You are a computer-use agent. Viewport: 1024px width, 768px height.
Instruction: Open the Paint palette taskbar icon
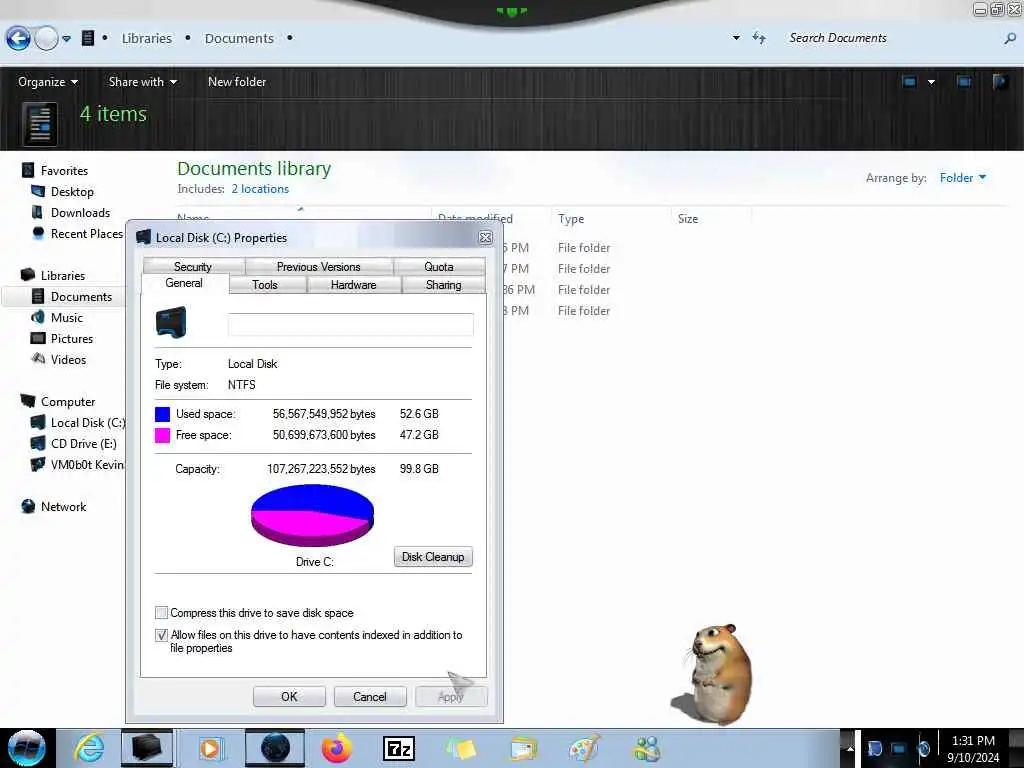pyautogui.click(x=584, y=748)
